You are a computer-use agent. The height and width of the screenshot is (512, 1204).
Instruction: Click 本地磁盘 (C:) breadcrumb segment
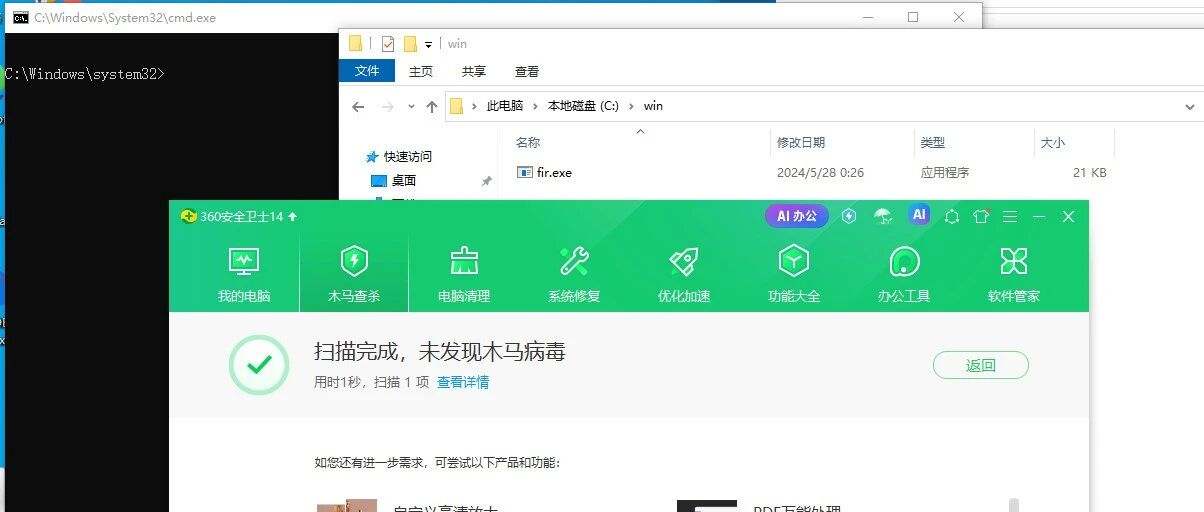pyautogui.click(x=583, y=106)
